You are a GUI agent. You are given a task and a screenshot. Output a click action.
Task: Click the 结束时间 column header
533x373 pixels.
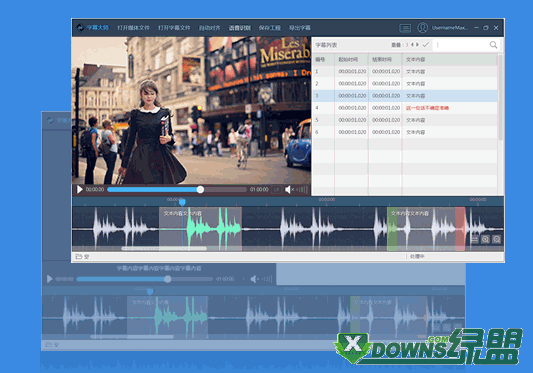coord(382,60)
